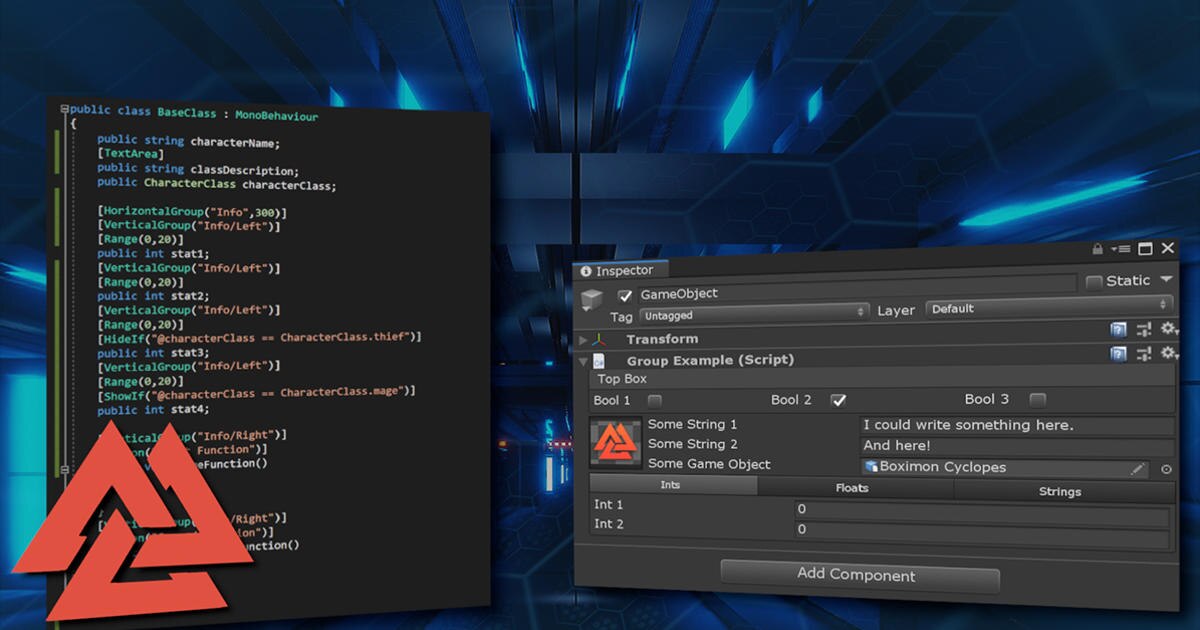Open Group Example script gear menu
Screen dimensions: 1200x630
(x=1168, y=353)
